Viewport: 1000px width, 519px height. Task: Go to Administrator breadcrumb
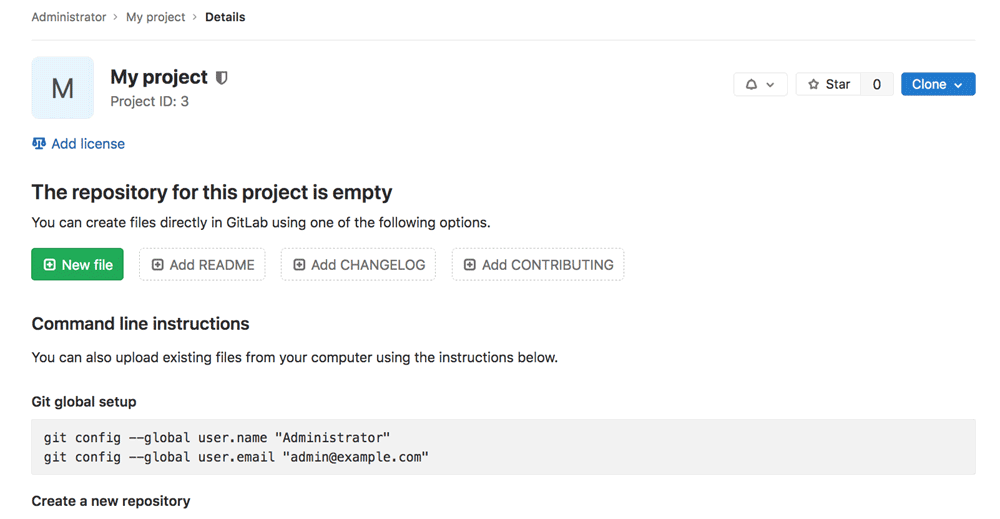[68, 17]
